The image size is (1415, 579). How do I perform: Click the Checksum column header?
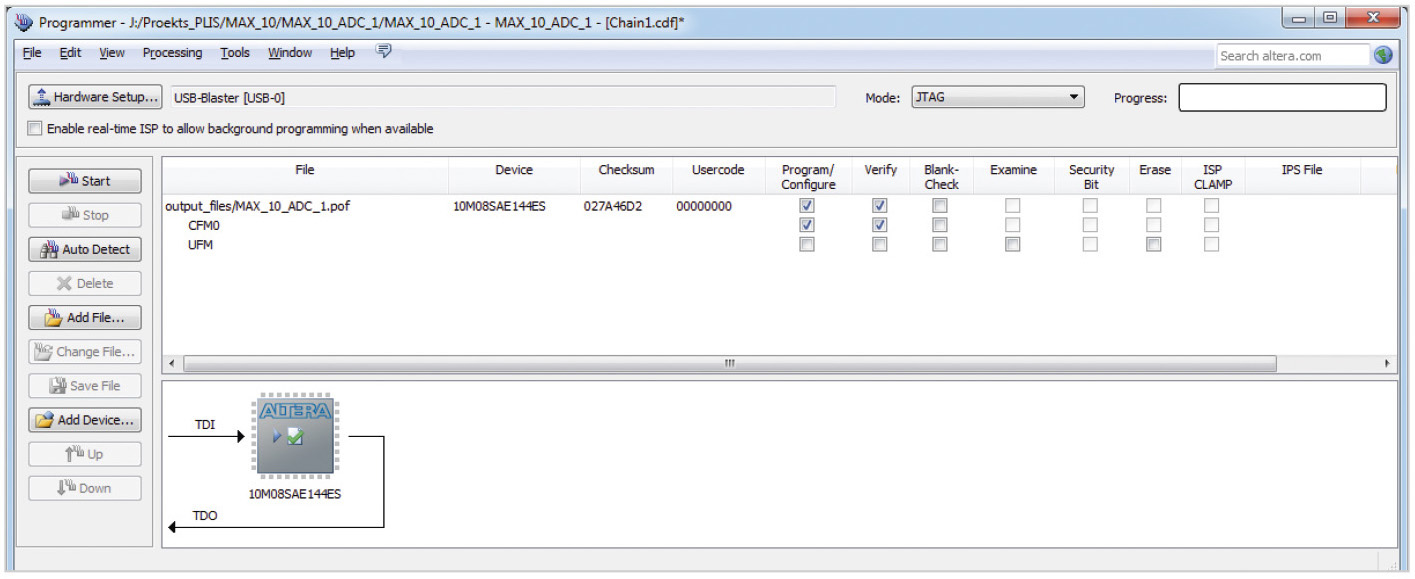point(626,170)
